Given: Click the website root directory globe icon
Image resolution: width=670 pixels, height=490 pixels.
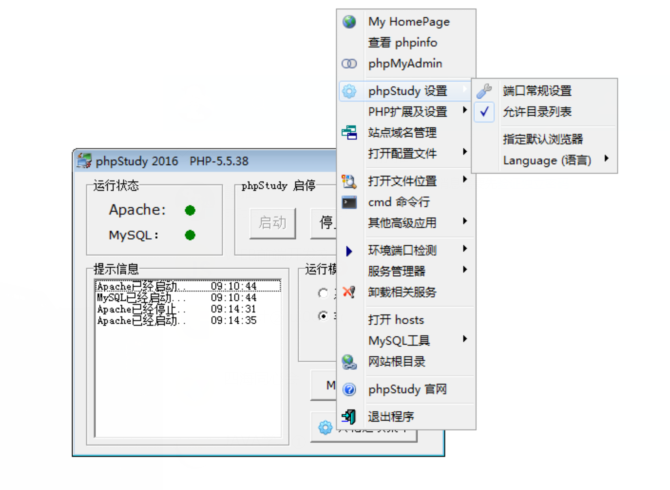Looking at the screenshot, I should [x=349, y=362].
